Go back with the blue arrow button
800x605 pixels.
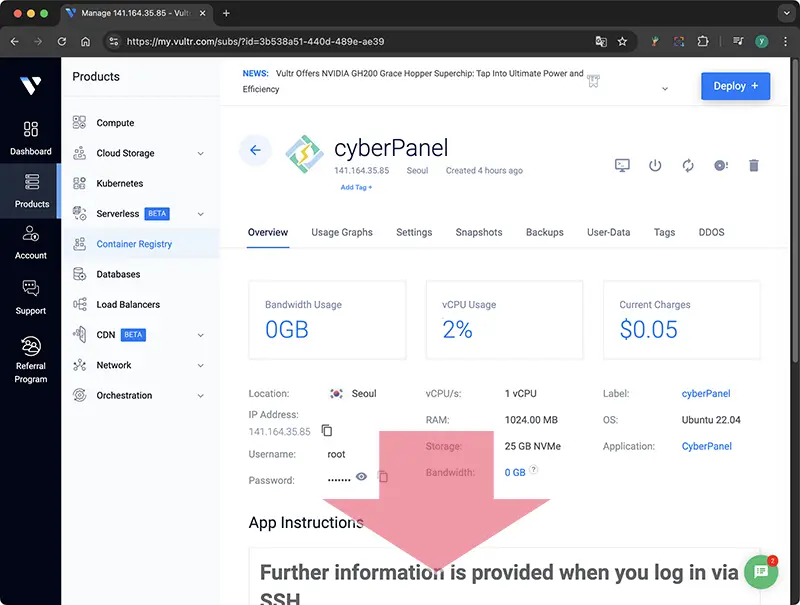pyautogui.click(x=255, y=150)
